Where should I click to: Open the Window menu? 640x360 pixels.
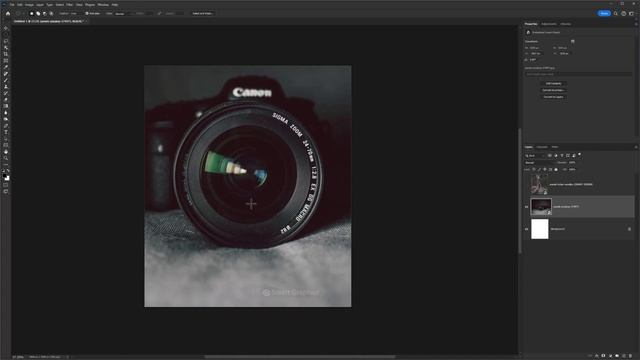(103, 5)
